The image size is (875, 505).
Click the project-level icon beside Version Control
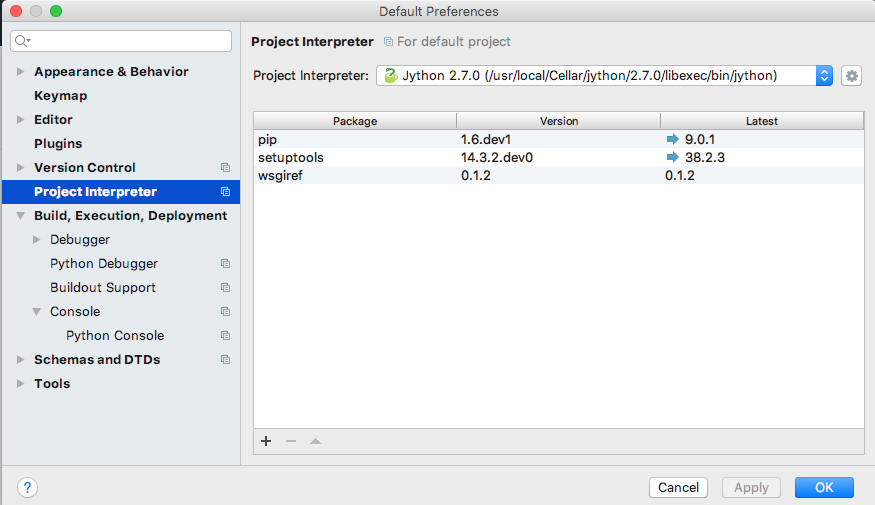(225, 167)
